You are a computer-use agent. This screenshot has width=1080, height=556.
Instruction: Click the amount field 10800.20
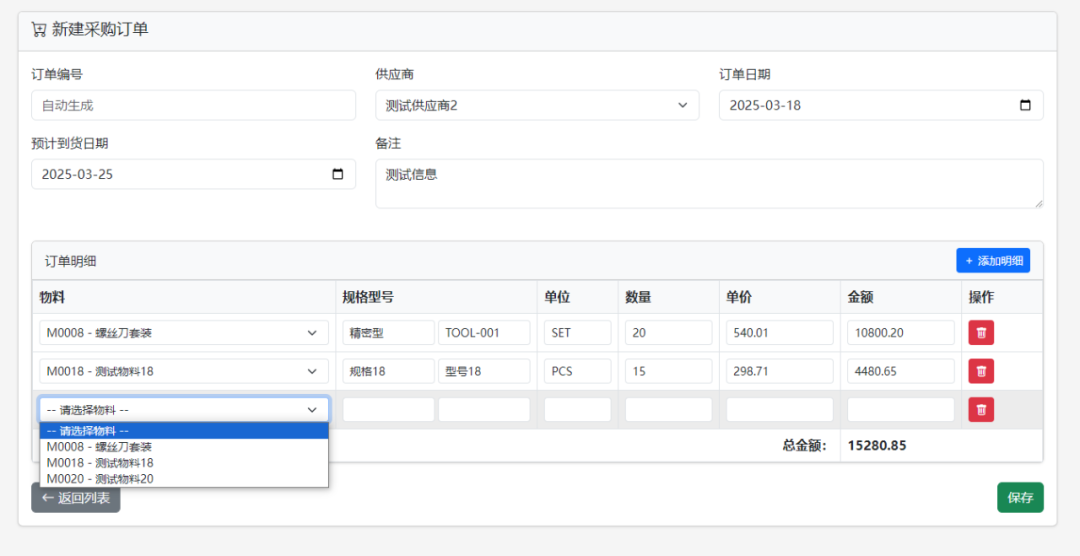click(x=901, y=333)
